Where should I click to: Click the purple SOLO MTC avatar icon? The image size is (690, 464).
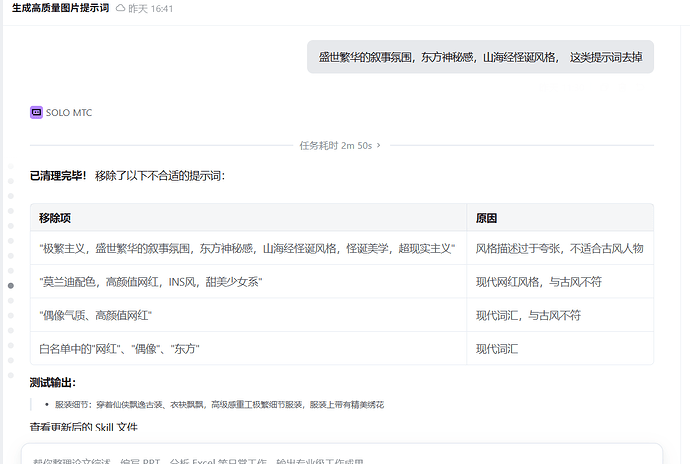(x=36, y=112)
